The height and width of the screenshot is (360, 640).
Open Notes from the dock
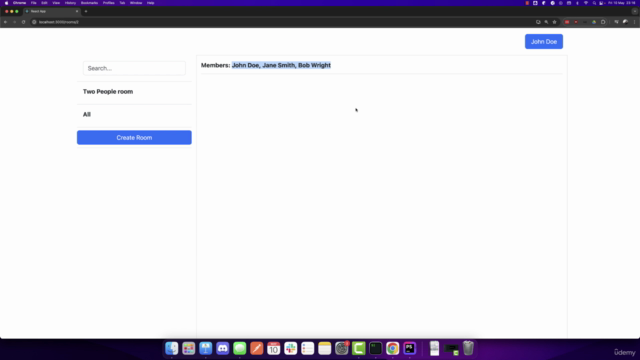point(324,348)
